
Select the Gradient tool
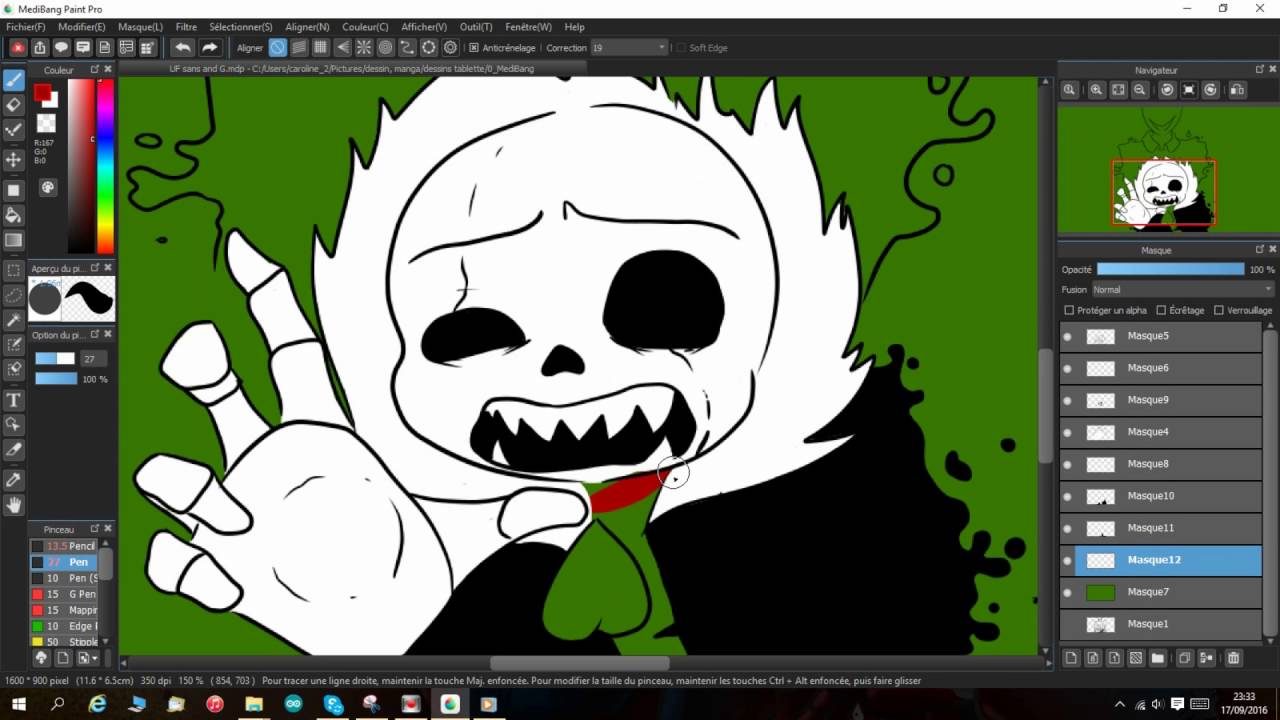(14, 240)
